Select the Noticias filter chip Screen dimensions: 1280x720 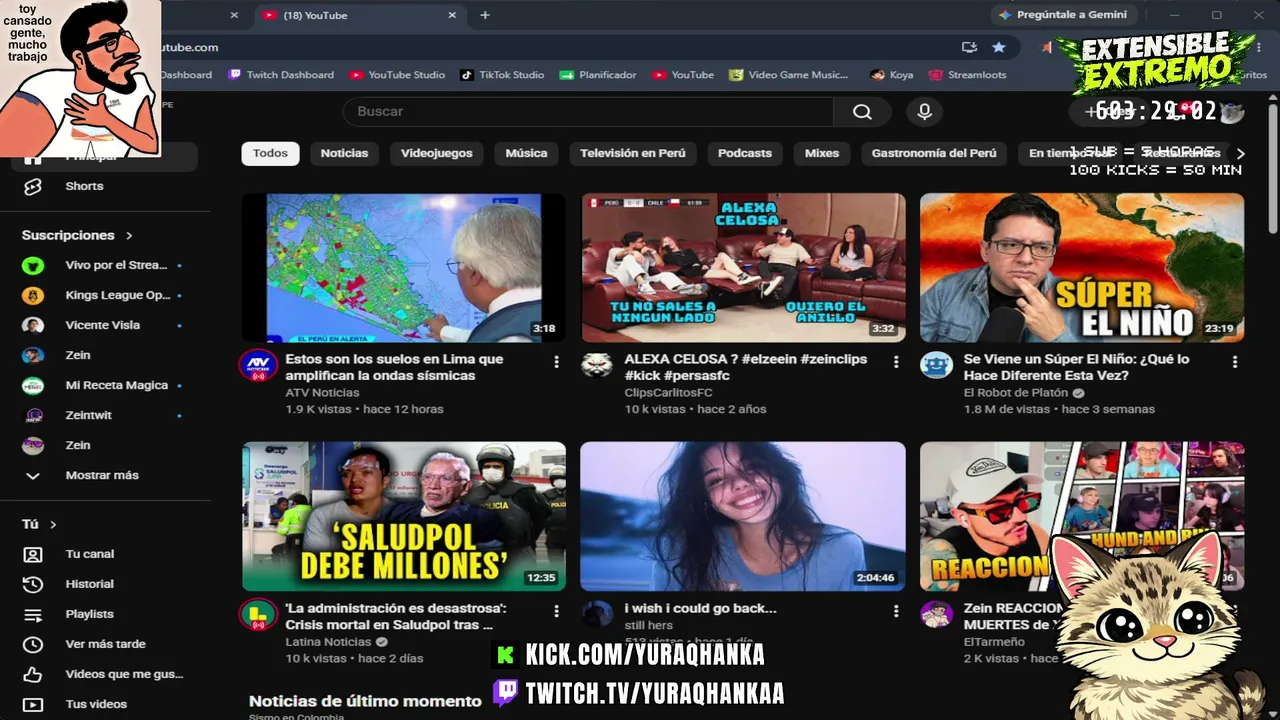click(344, 153)
